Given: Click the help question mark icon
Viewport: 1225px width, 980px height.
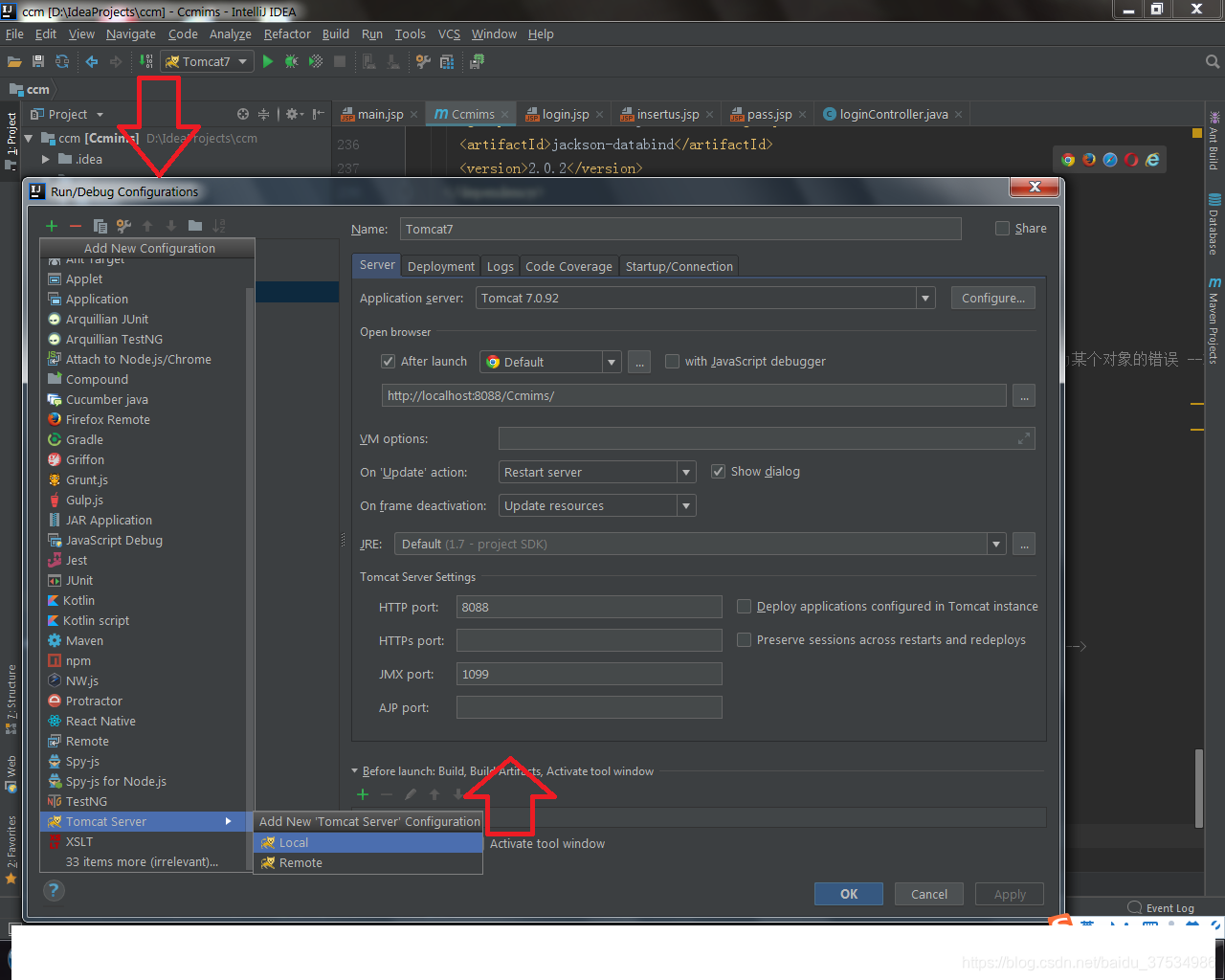Looking at the screenshot, I should (55, 891).
